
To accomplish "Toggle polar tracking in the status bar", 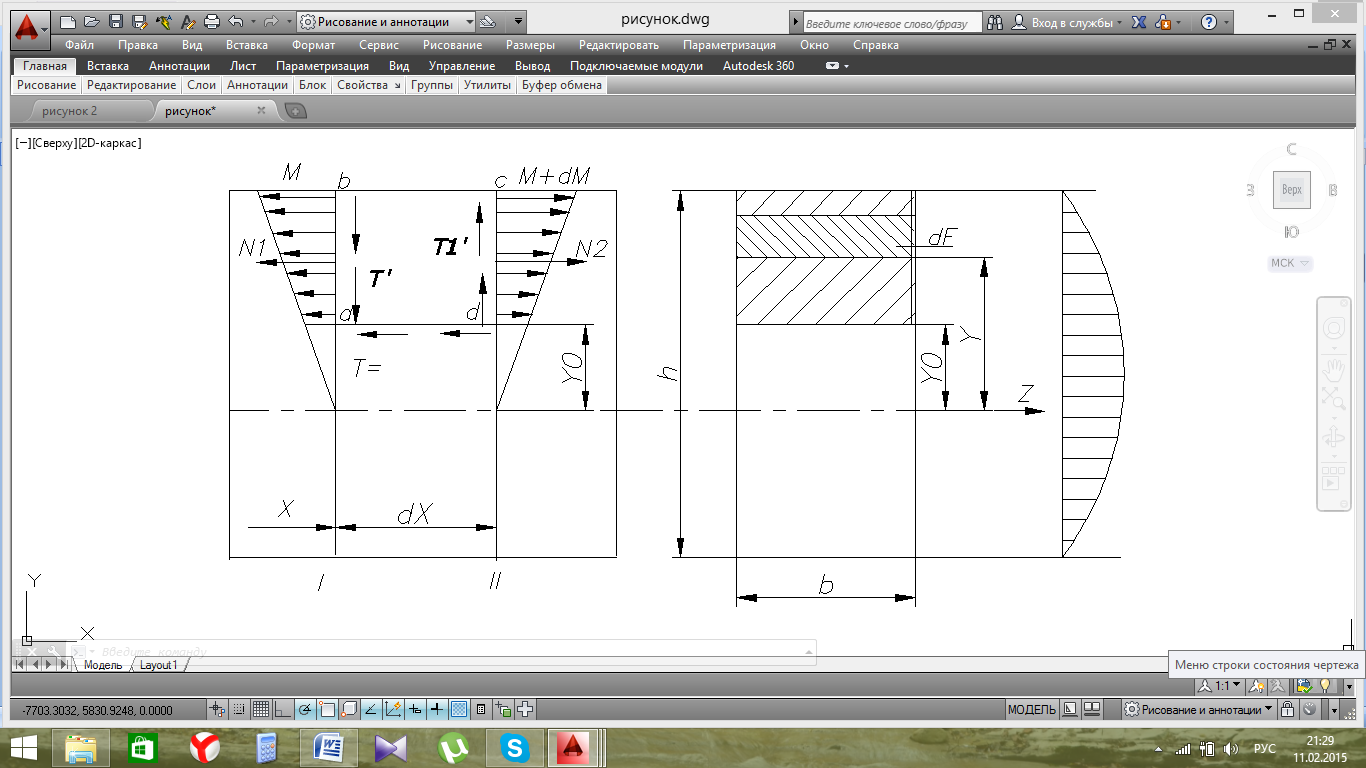I will click(305, 710).
